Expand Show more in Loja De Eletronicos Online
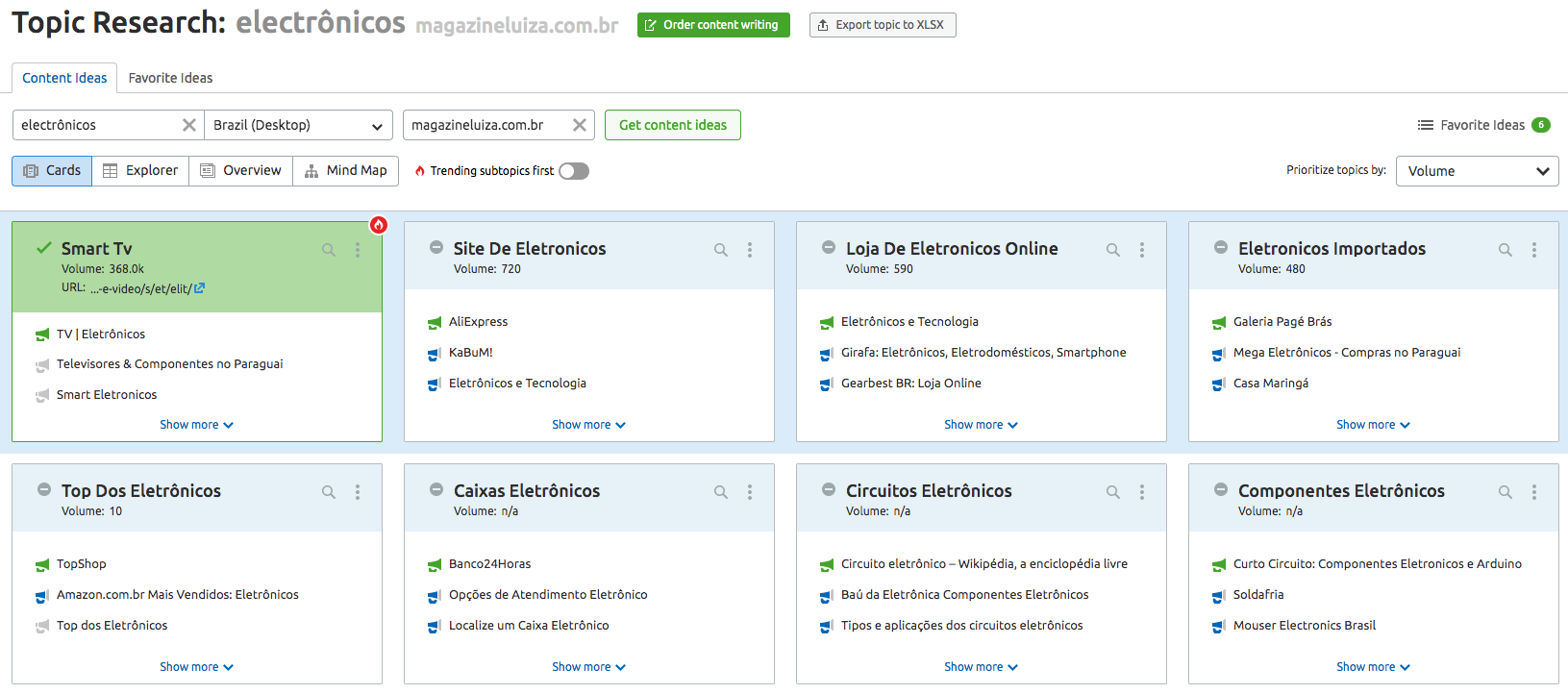 [x=982, y=425]
